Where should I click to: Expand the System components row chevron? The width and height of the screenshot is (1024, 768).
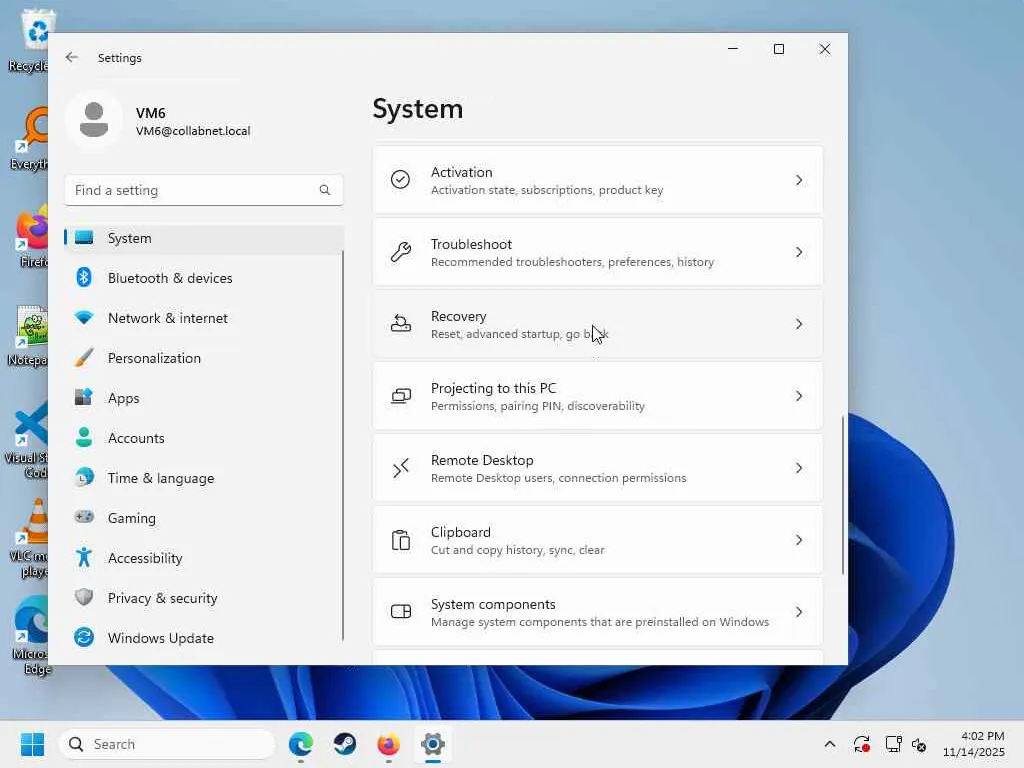point(799,612)
